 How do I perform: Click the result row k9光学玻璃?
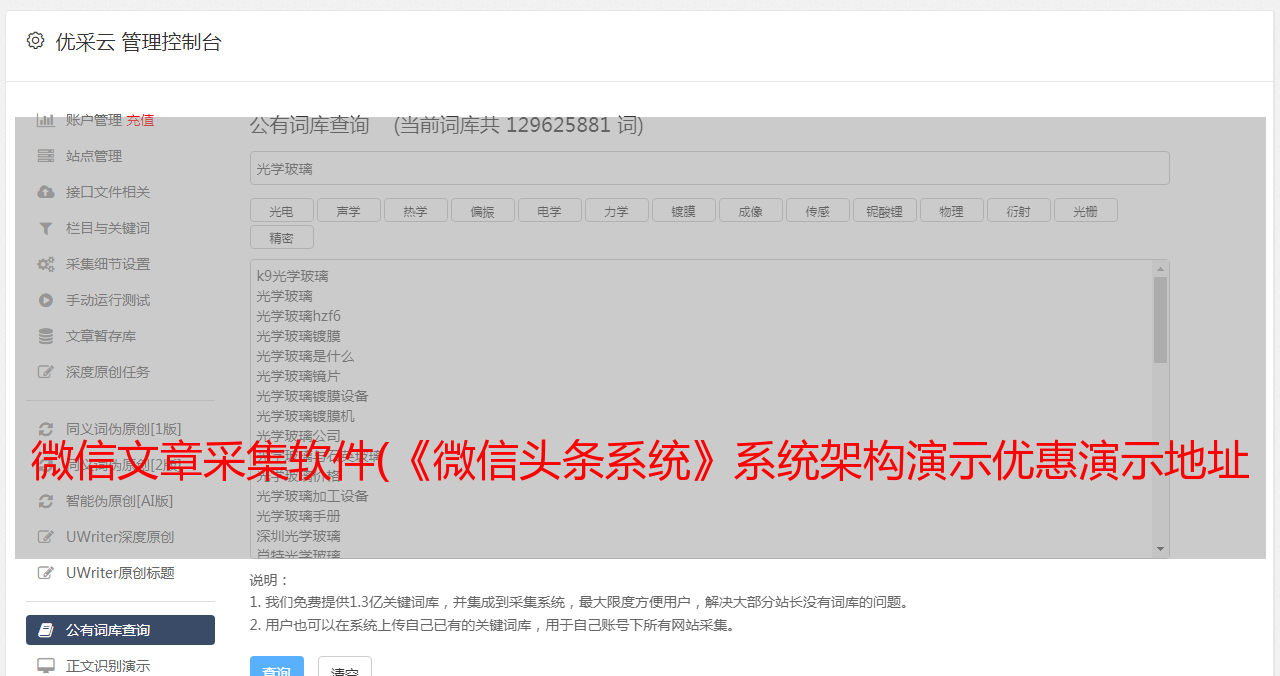tap(292, 276)
